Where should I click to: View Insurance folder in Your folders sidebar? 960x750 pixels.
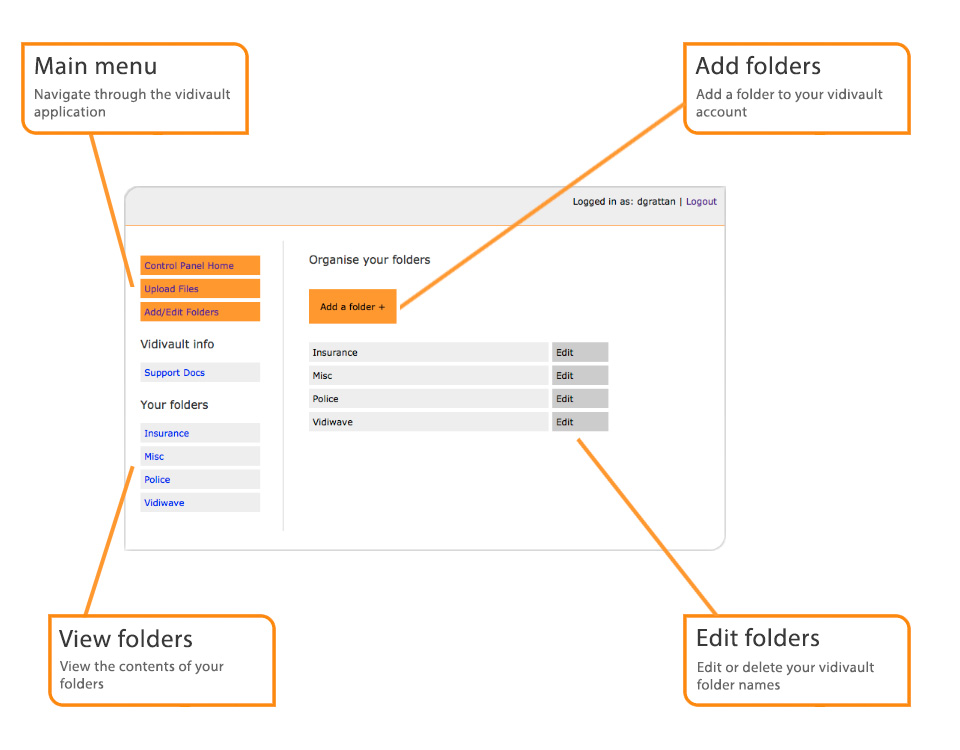(167, 434)
